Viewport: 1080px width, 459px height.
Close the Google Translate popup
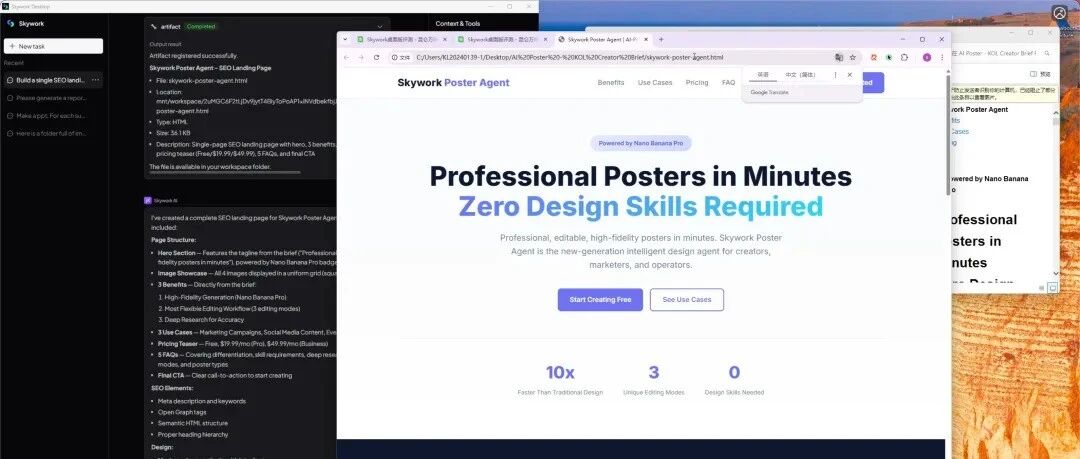849,74
